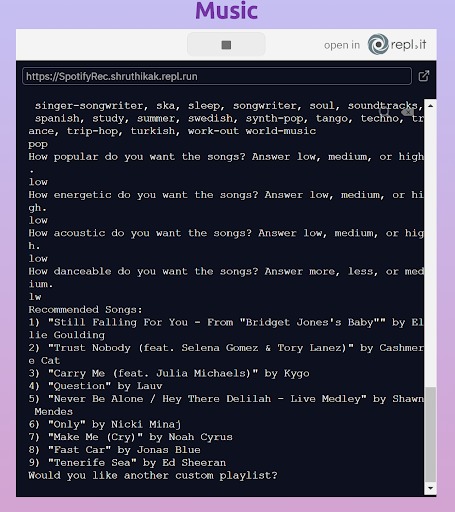Focus the SpotifyRec URL address field
The image size is (455, 512).
pyautogui.click(x=217, y=76)
